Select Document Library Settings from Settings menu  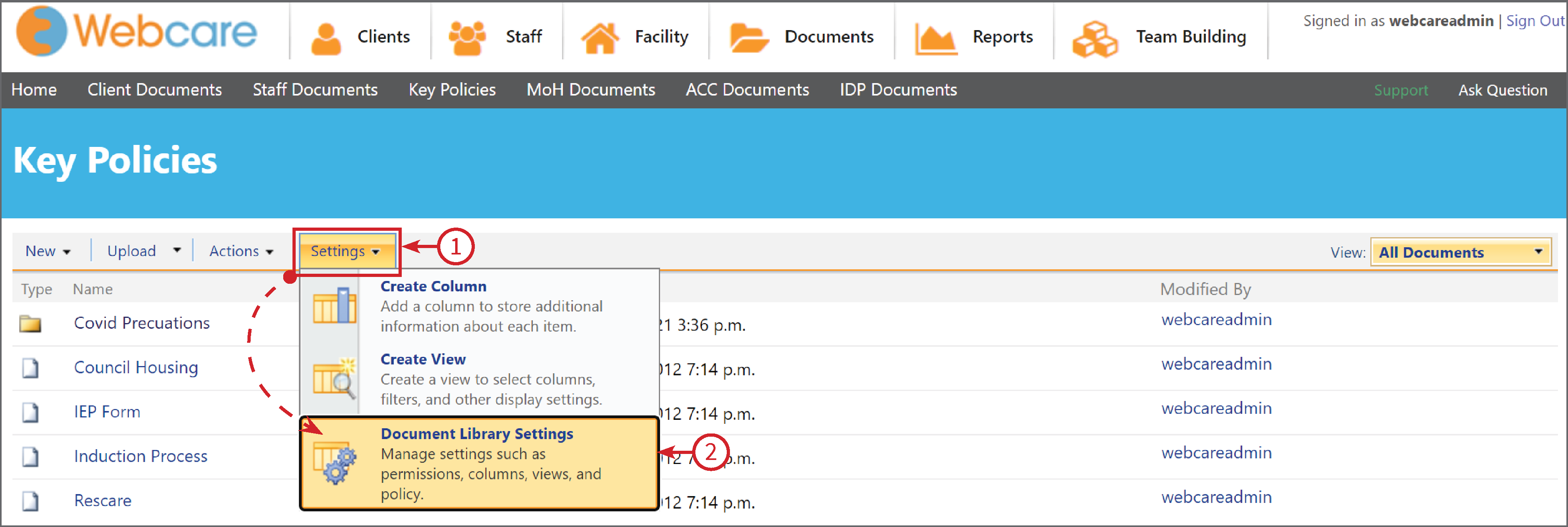(x=476, y=433)
